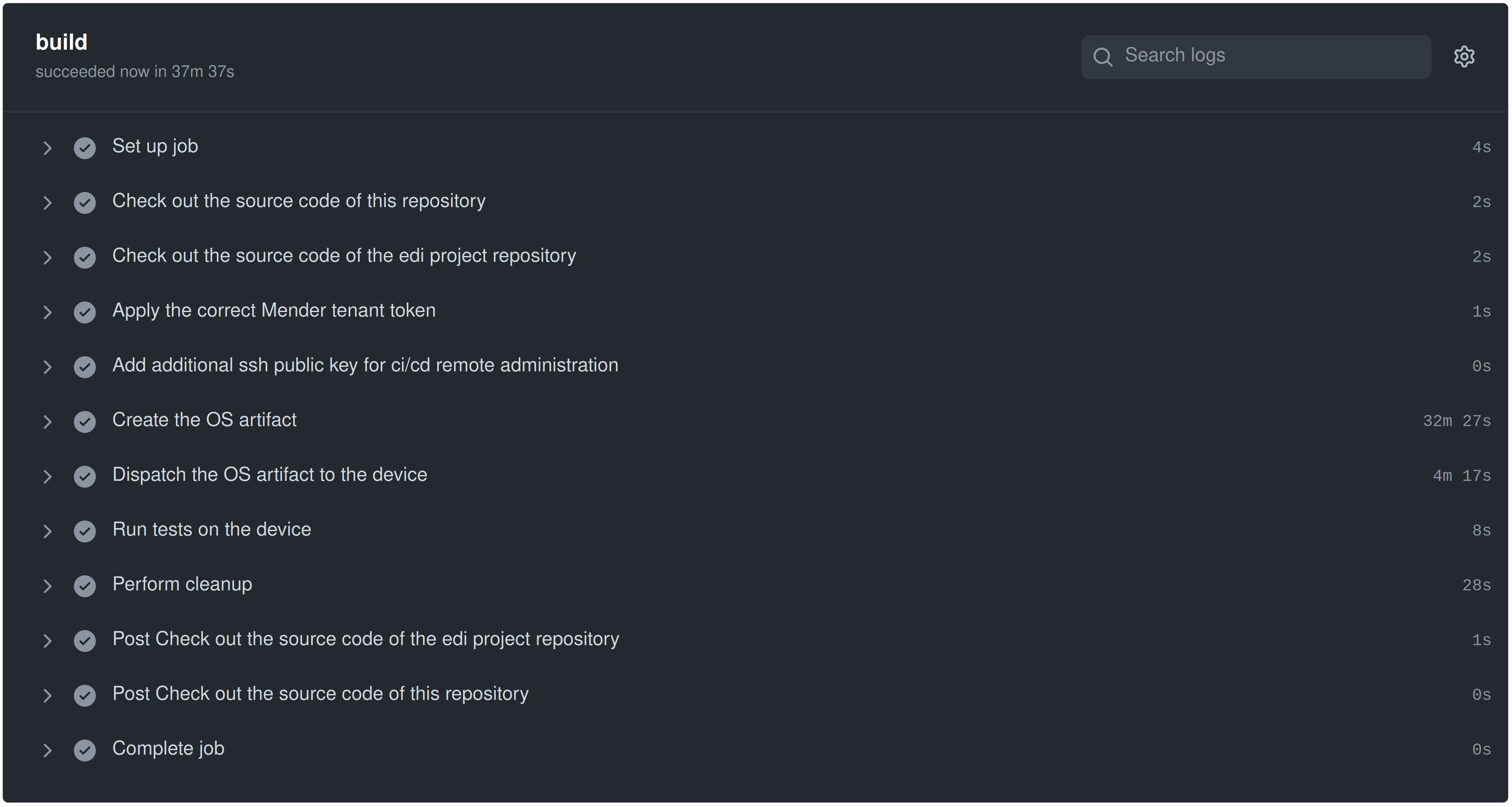Click the success checkmark on Create the OS artifact
Image resolution: width=1512 pixels, height=807 pixels.
[x=85, y=420]
